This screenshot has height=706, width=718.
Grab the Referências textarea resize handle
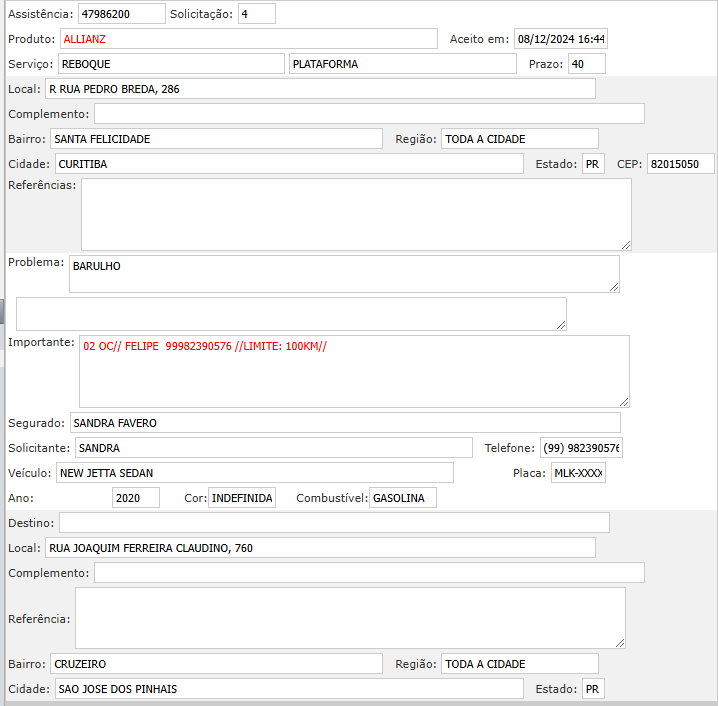[x=625, y=244]
